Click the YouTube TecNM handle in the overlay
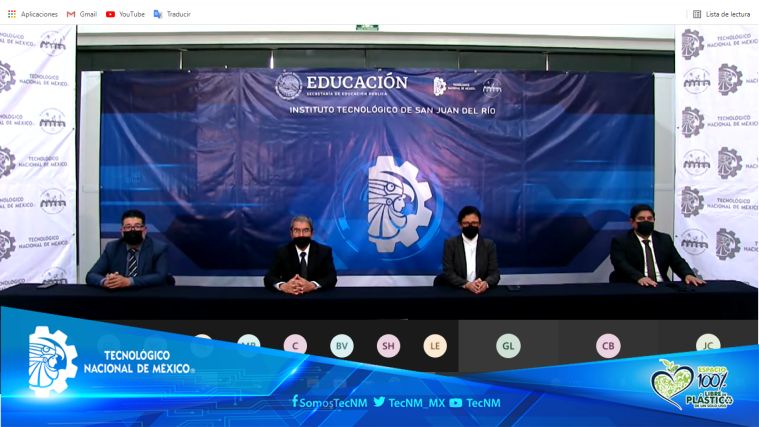The height and width of the screenshot is (427, 759). coord(475,402)
